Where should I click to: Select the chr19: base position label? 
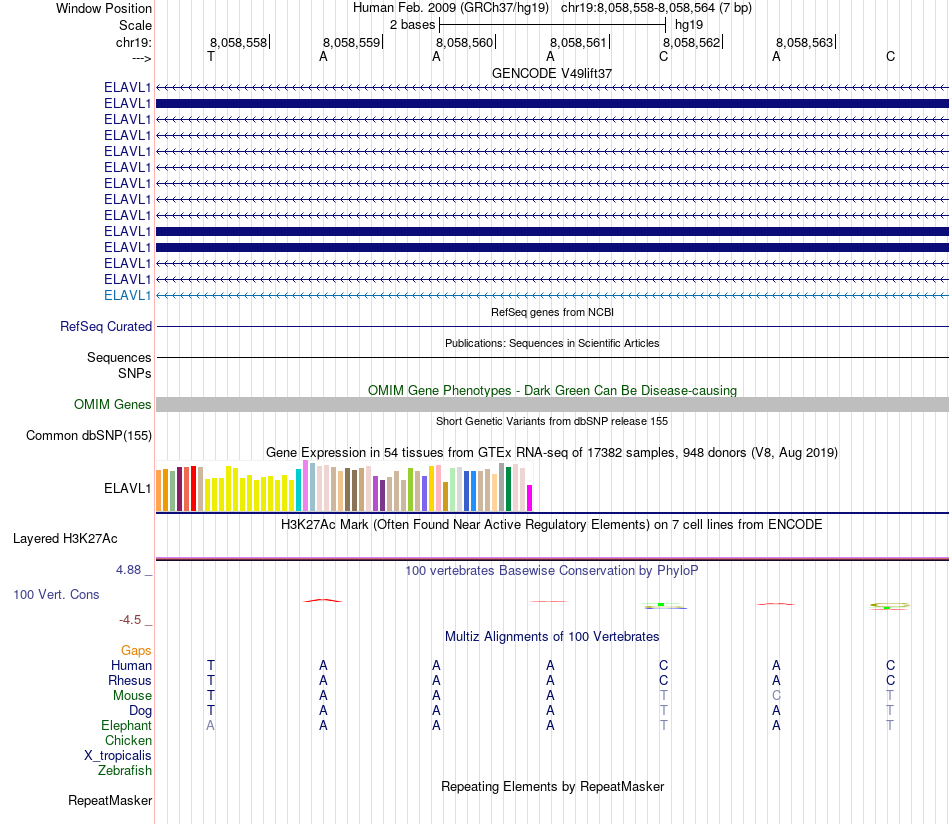pyautogui.click(x=134, y=42)
